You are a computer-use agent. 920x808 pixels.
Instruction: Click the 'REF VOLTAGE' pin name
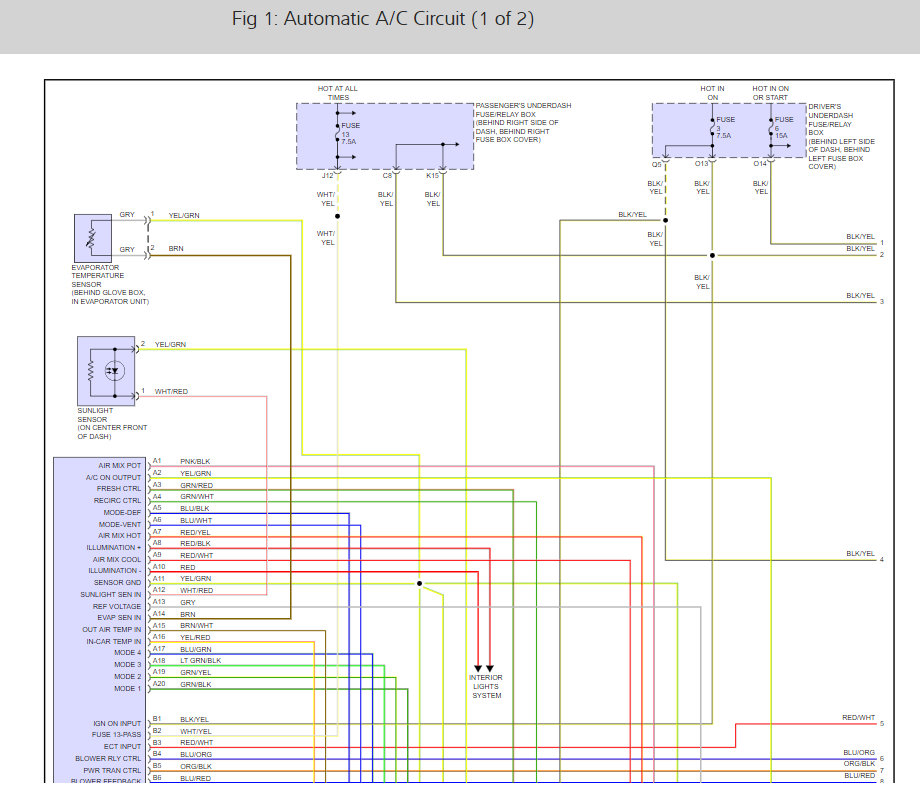[x=117, y=607]
